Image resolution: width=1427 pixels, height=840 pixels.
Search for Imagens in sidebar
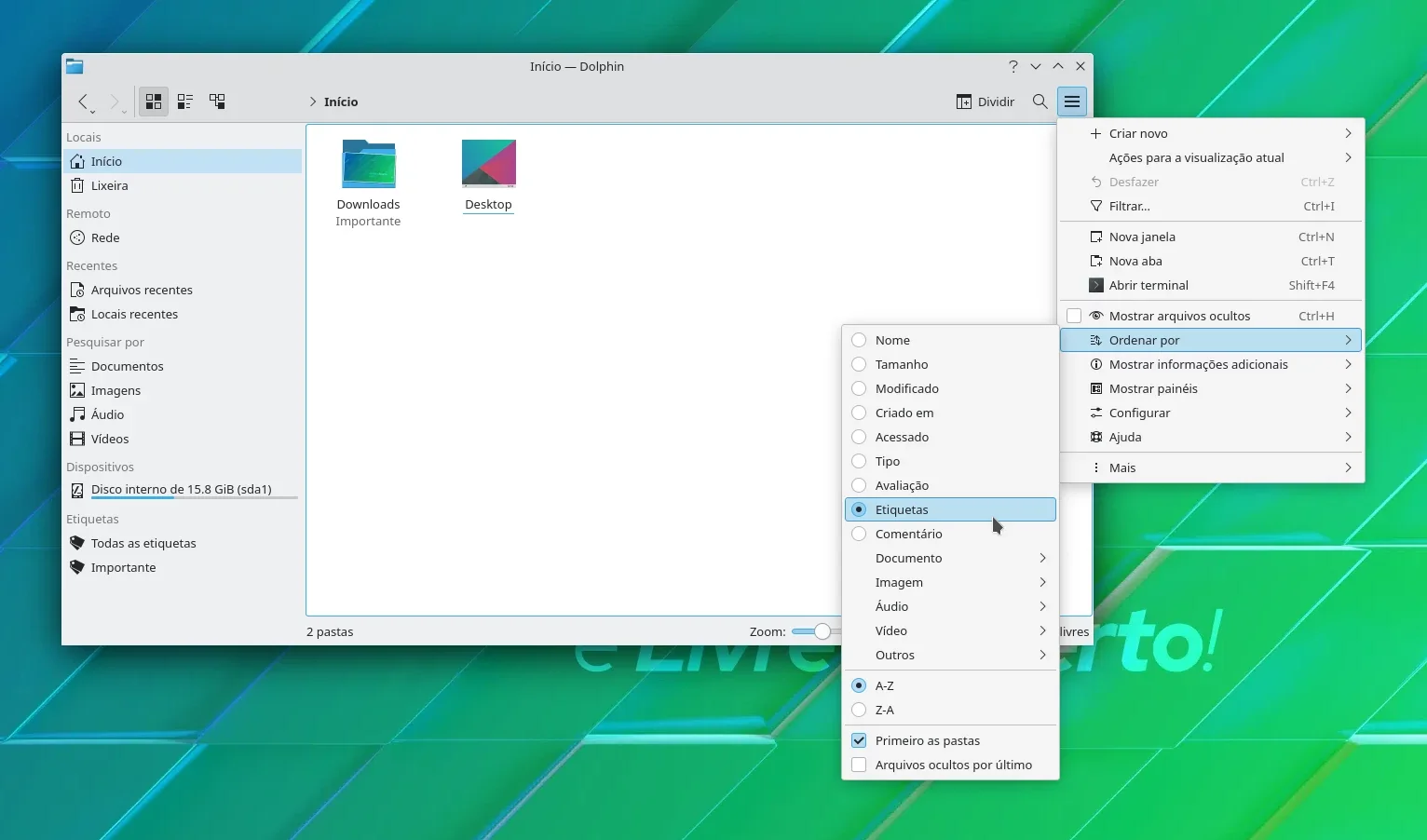pos(183,390)
